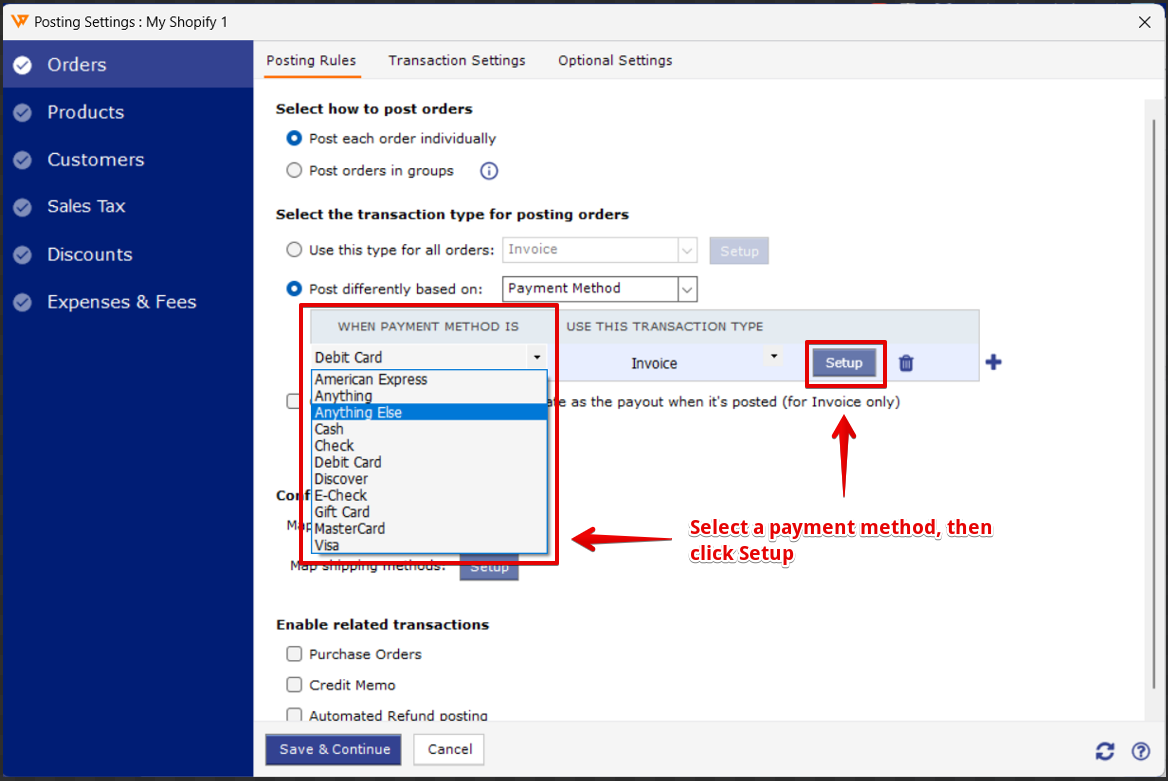Click the vertical scrollbar on the right
Screen dimensions: 1168x781
[x=1153, y=400]
